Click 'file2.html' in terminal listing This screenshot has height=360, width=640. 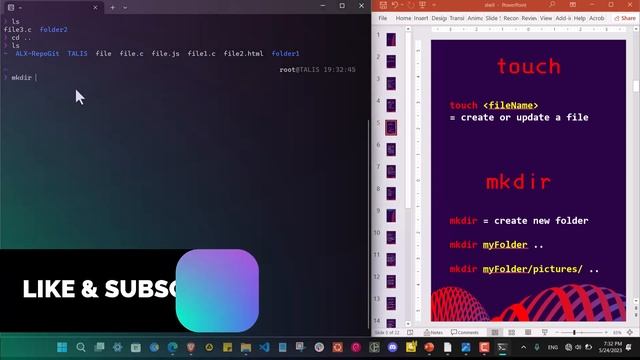point(243,53)
